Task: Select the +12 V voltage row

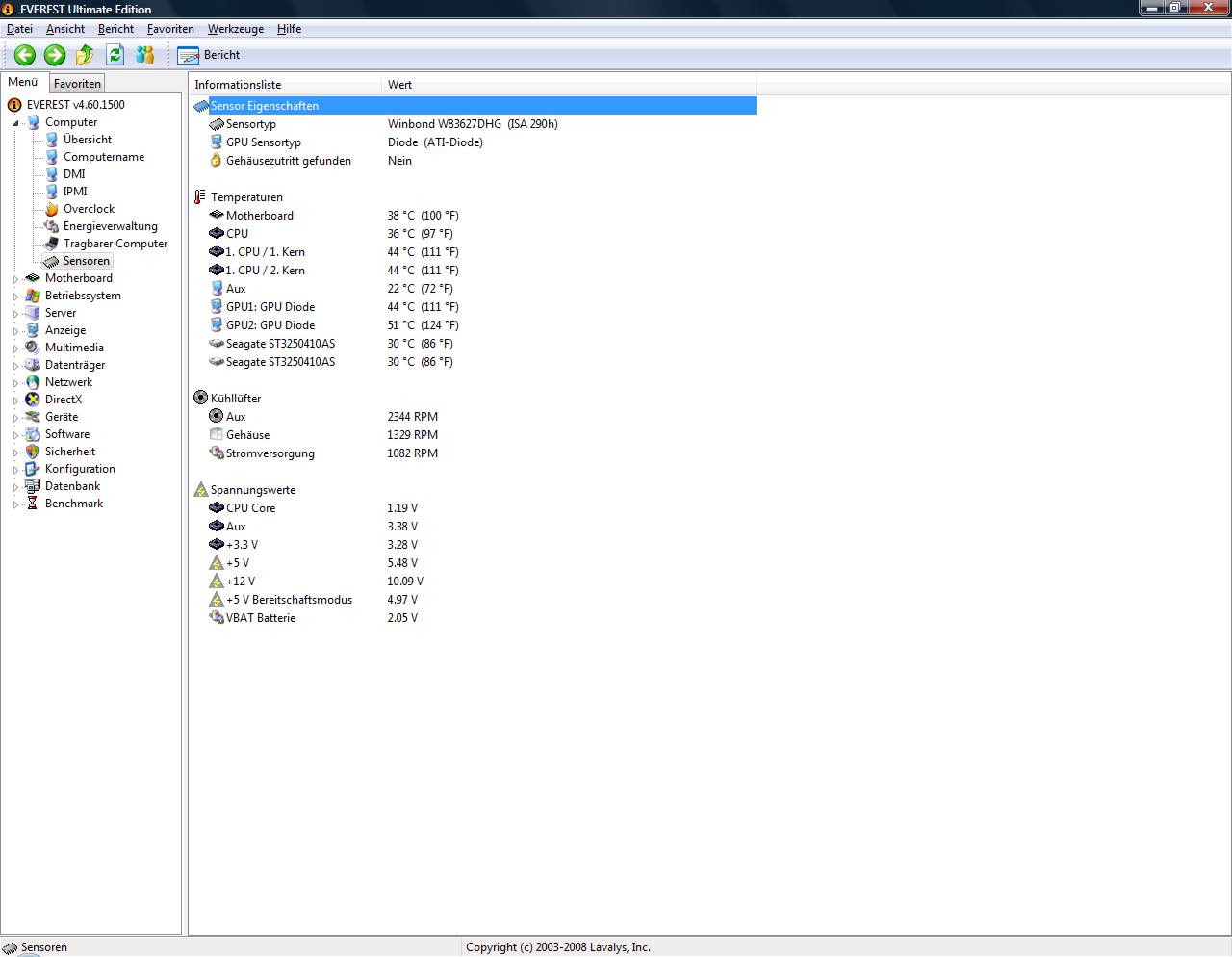Action: click(475, 582)
